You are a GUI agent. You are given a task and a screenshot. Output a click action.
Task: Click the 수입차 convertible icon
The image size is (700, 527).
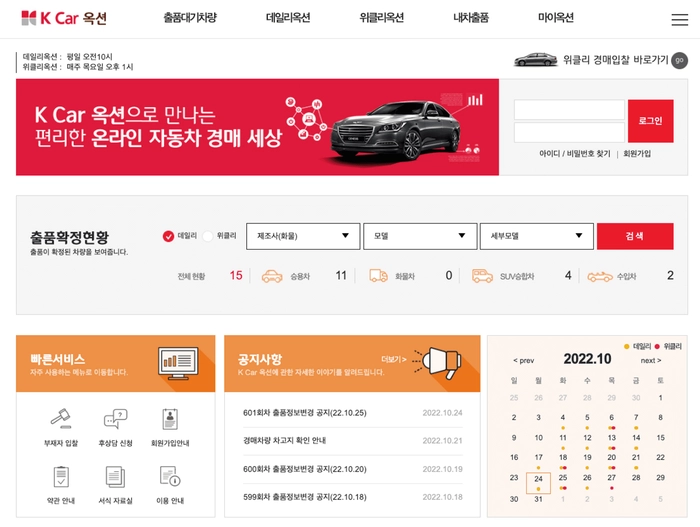600,276
